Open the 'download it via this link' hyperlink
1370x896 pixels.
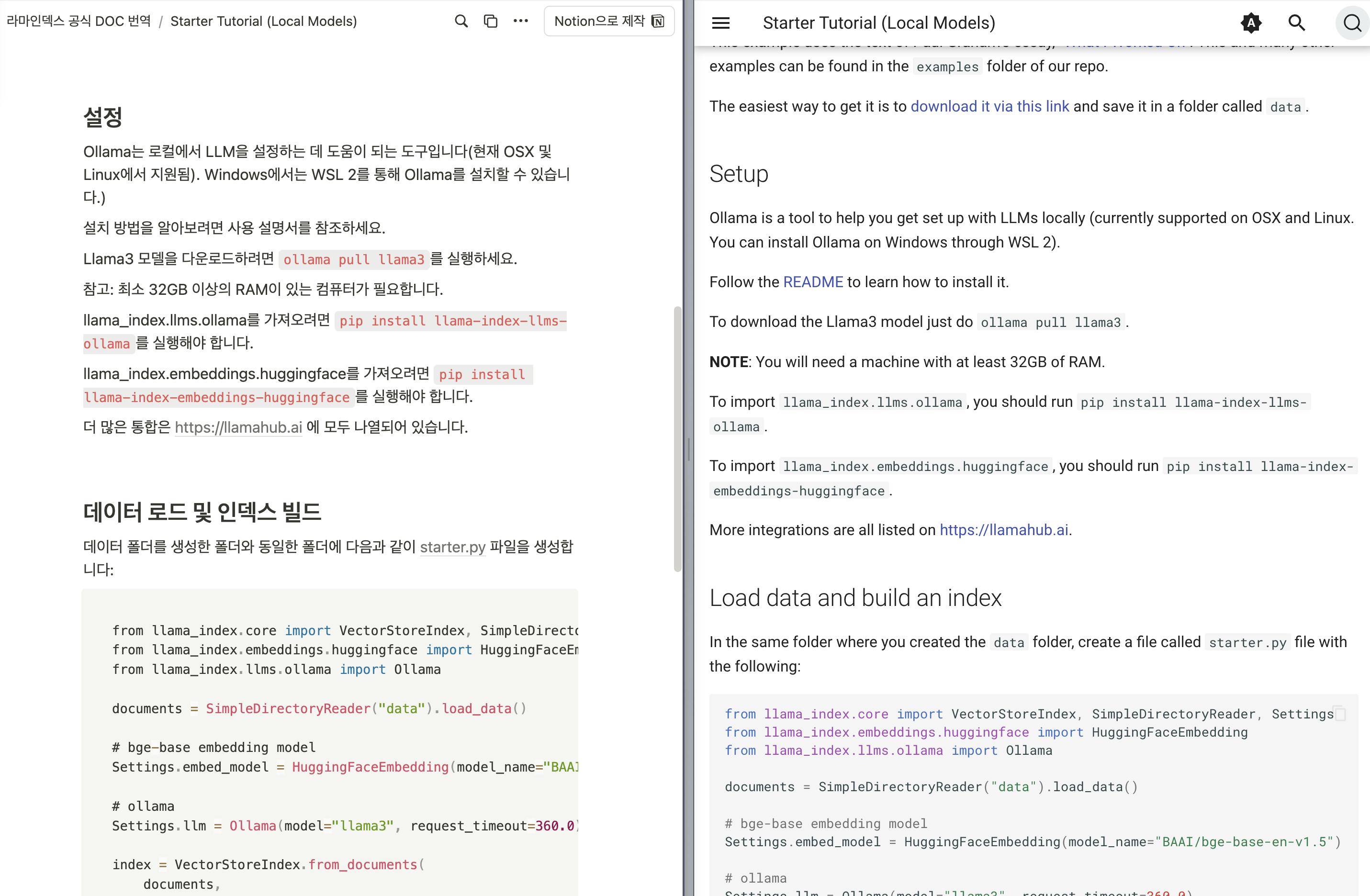(x=989, y=106)
